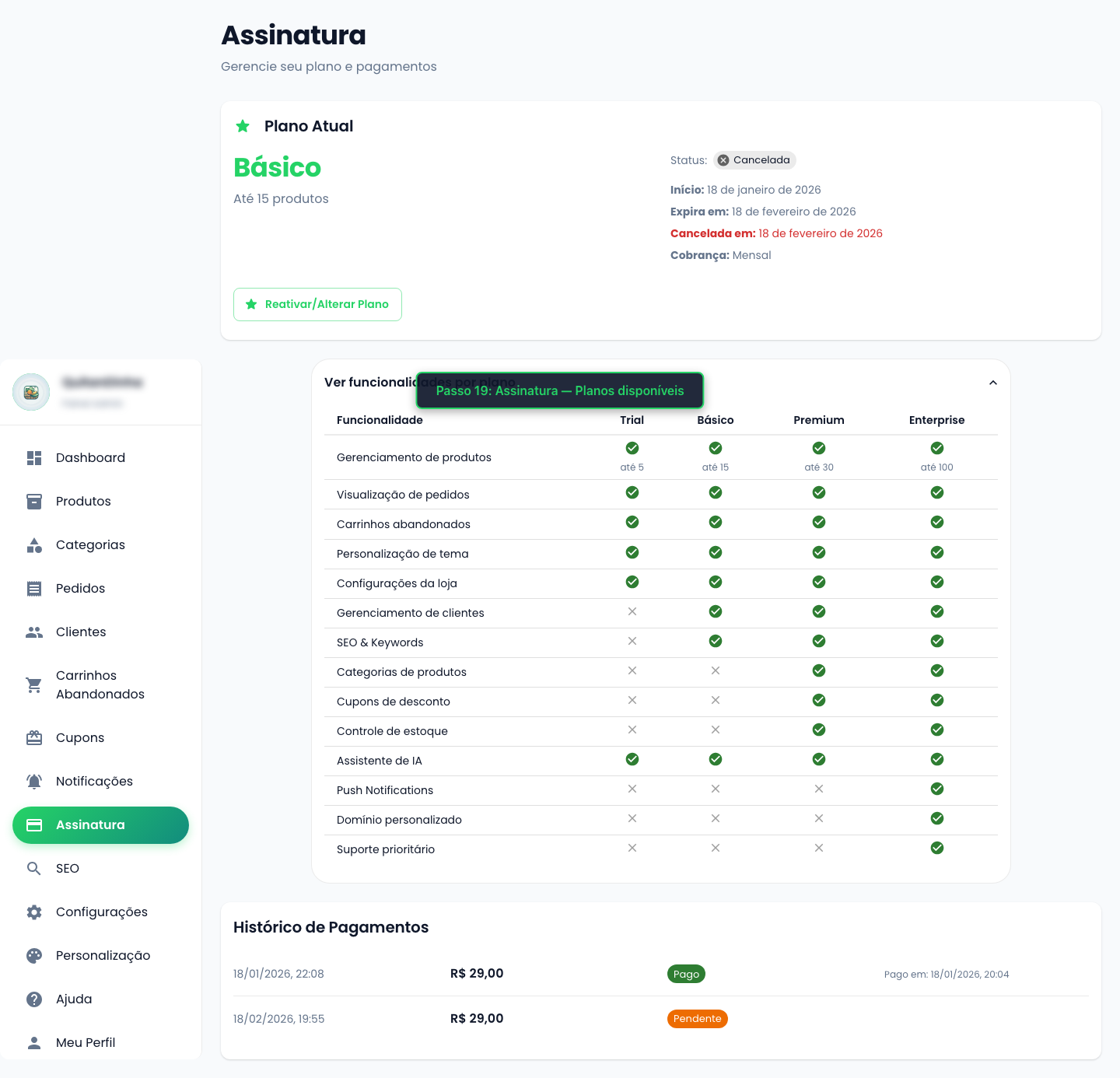Click the Pedidos receipt icon
Screen dimensions: 1120x1078
pyautogui.click(x=34, y=589)
